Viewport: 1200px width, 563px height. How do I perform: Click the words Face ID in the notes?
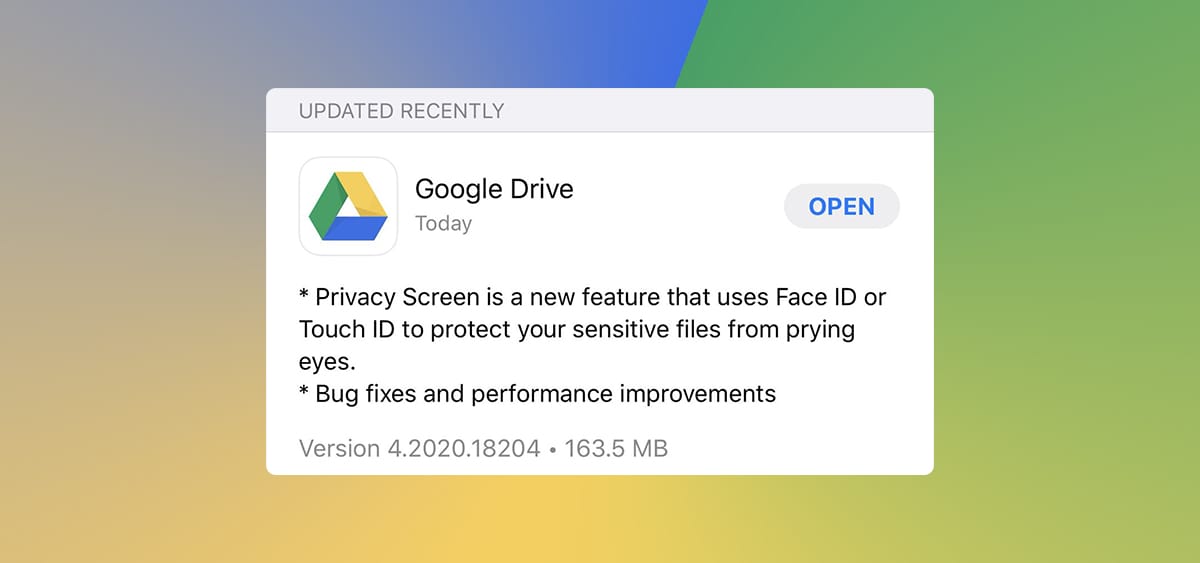(x=807, y=297)
